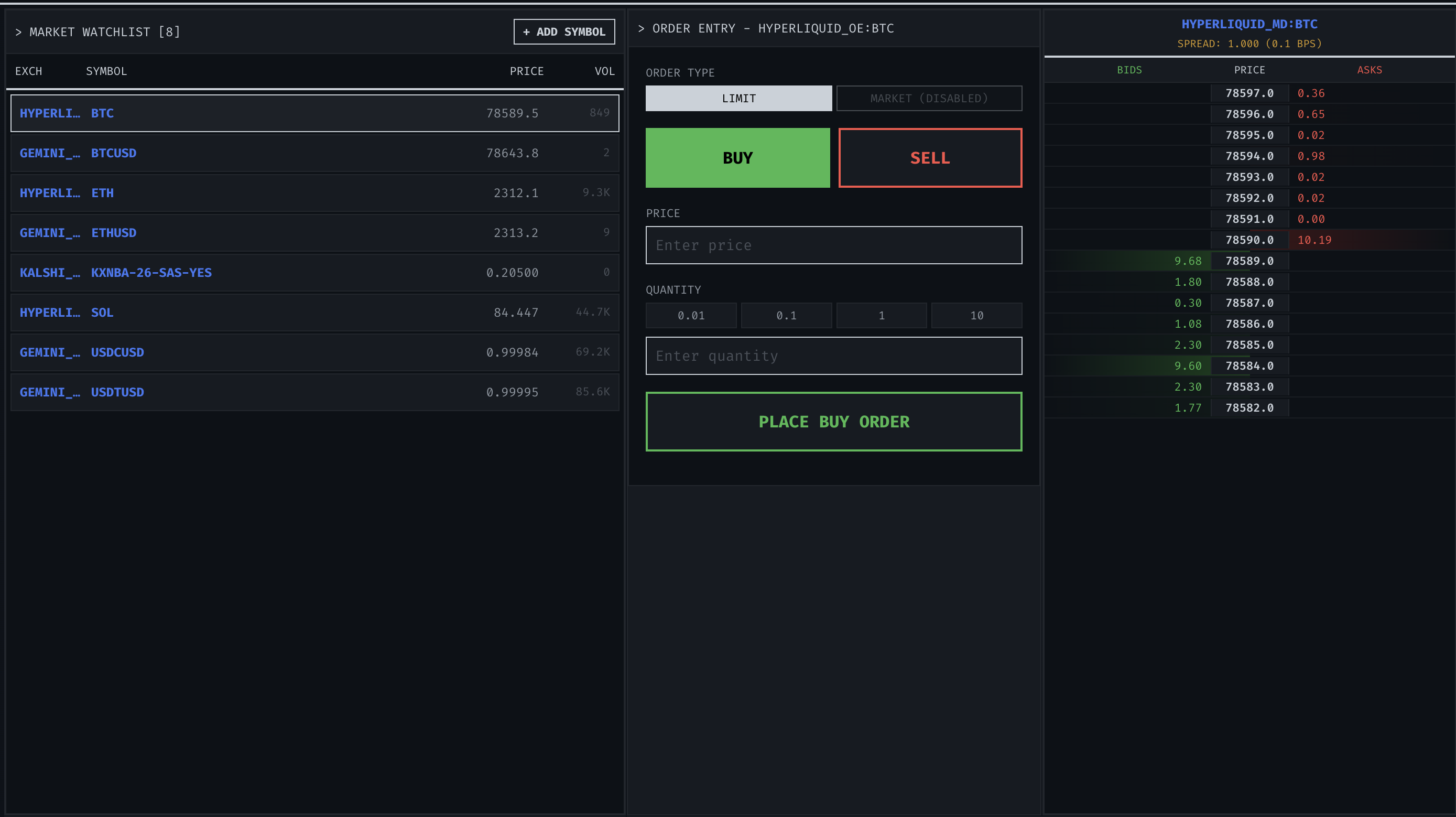Click ask size 10.19
Viewport: 1456px width, 817px height.
(1314, 240)
